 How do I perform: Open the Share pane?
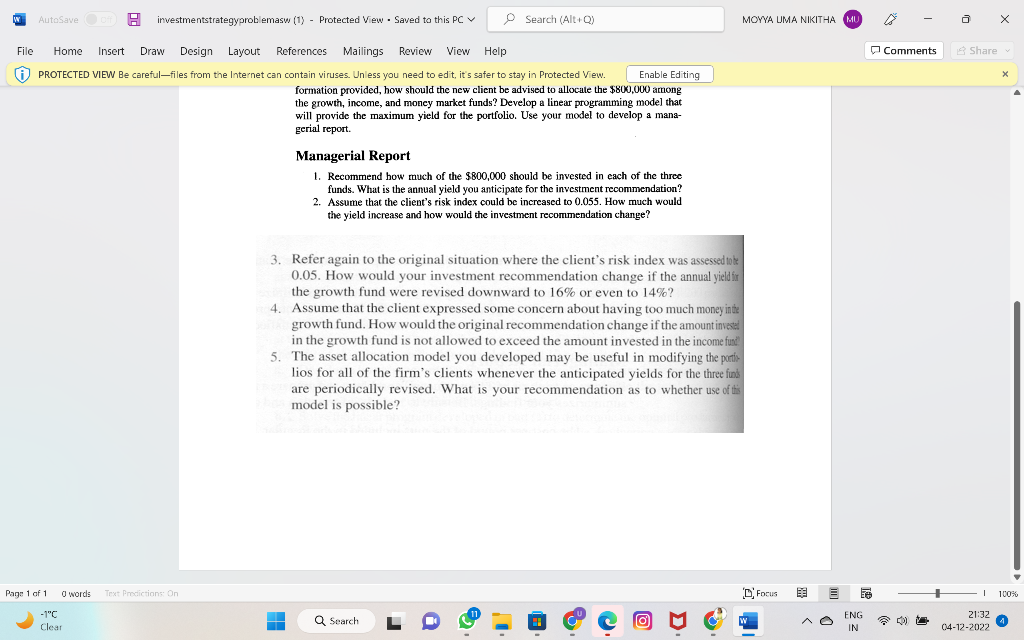click(x=979, y=51)
